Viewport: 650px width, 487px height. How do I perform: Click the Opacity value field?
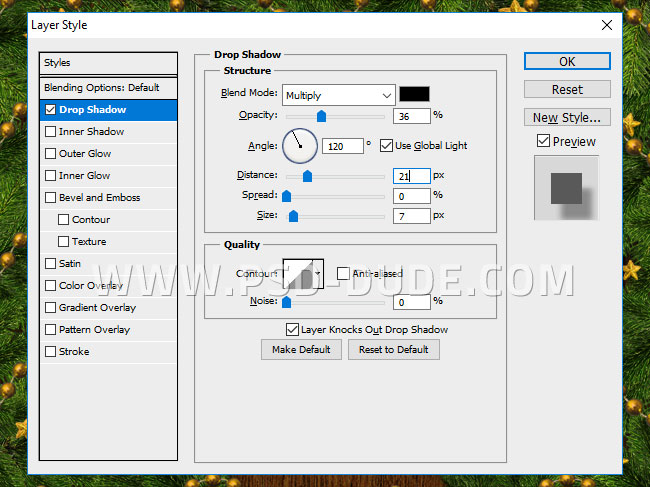(x=412, y=116)
